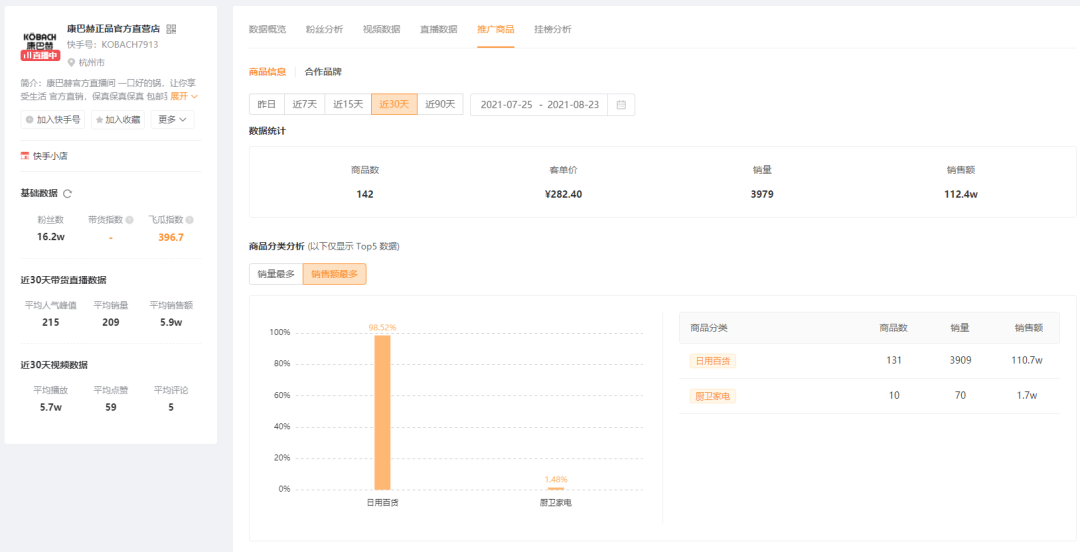1080x552 pixels.
Task: Choose the 近15天 date range
Action: 348,104
